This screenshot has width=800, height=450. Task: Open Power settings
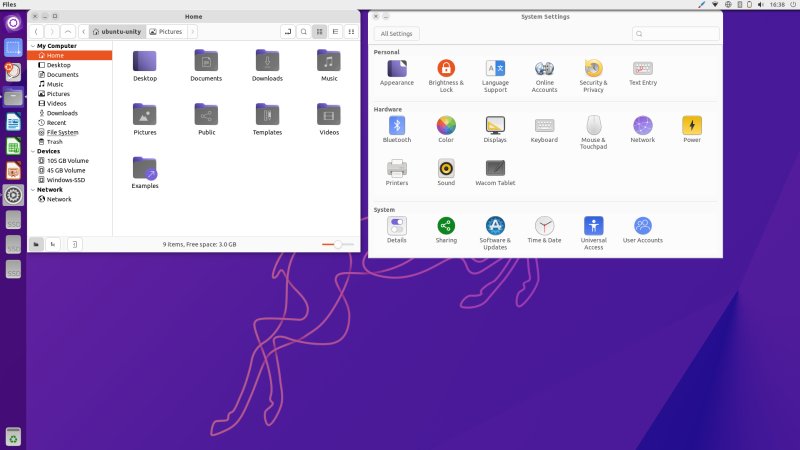pyautogui.click(x=692, y=129)
